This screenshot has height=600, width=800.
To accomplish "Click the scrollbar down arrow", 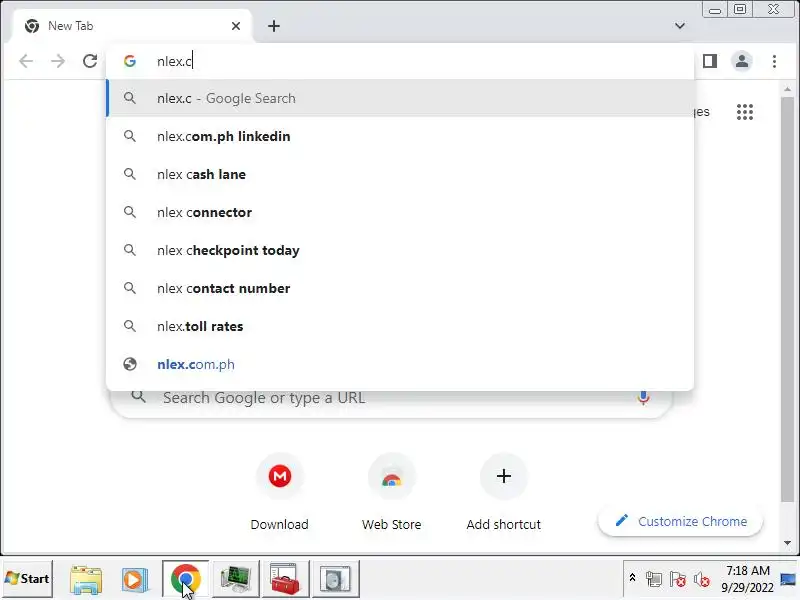I will coord(787,543).
